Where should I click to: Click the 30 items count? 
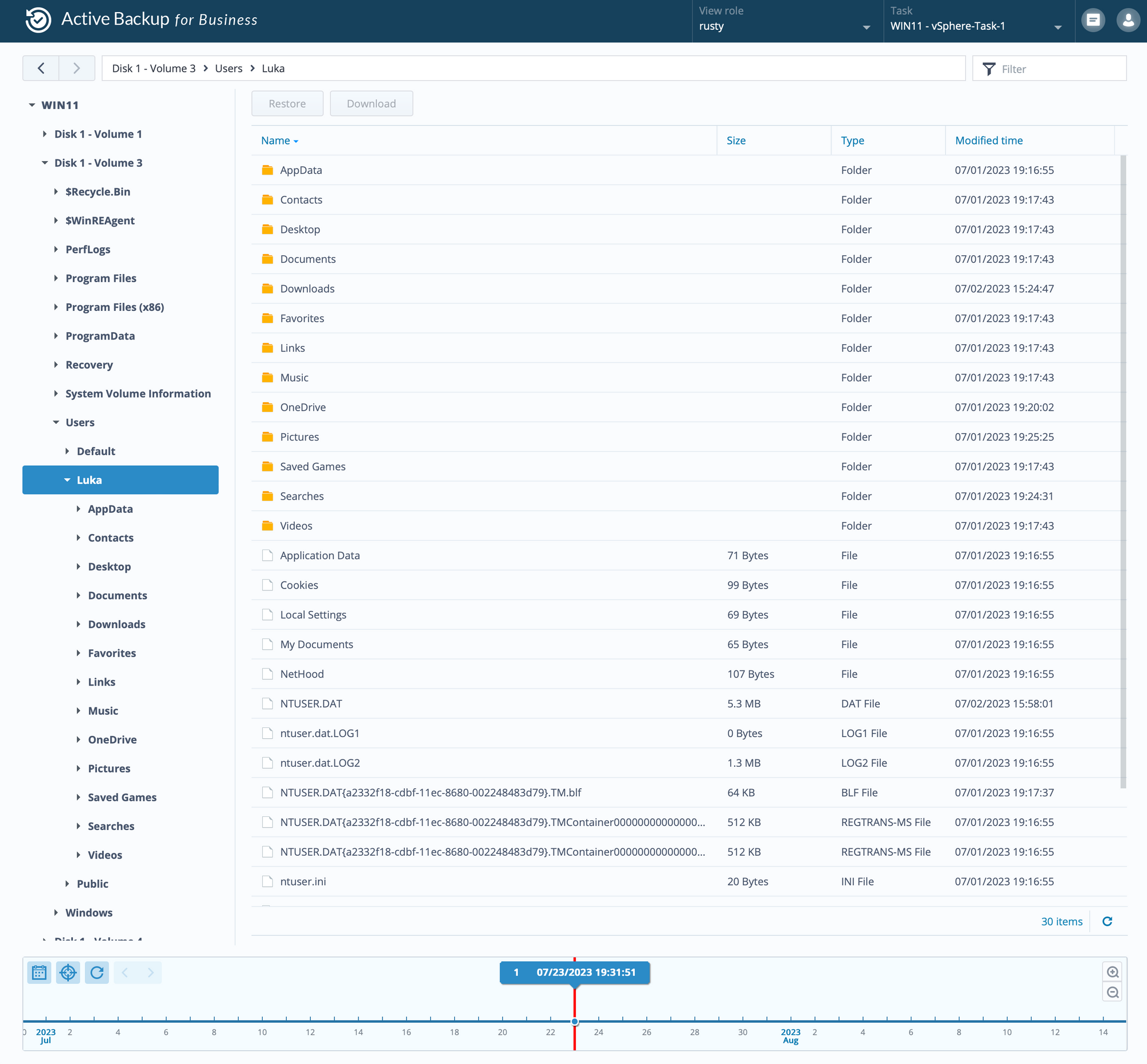1061,922
